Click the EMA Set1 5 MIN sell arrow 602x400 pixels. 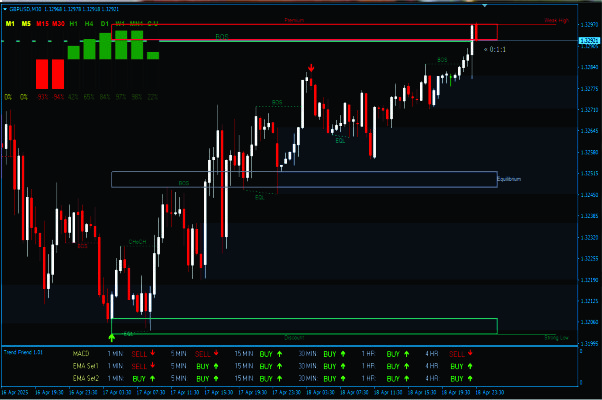click(218, 367)
